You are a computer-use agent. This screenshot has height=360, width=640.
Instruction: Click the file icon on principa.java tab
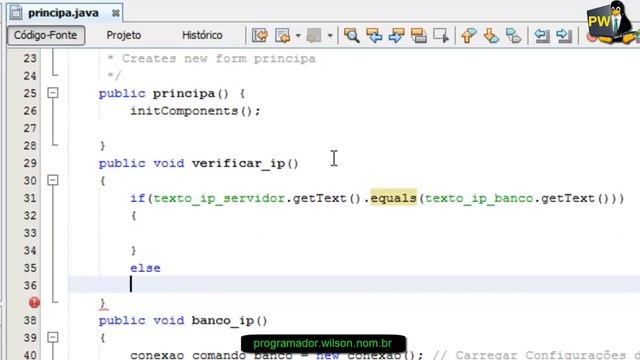point(16,13)
